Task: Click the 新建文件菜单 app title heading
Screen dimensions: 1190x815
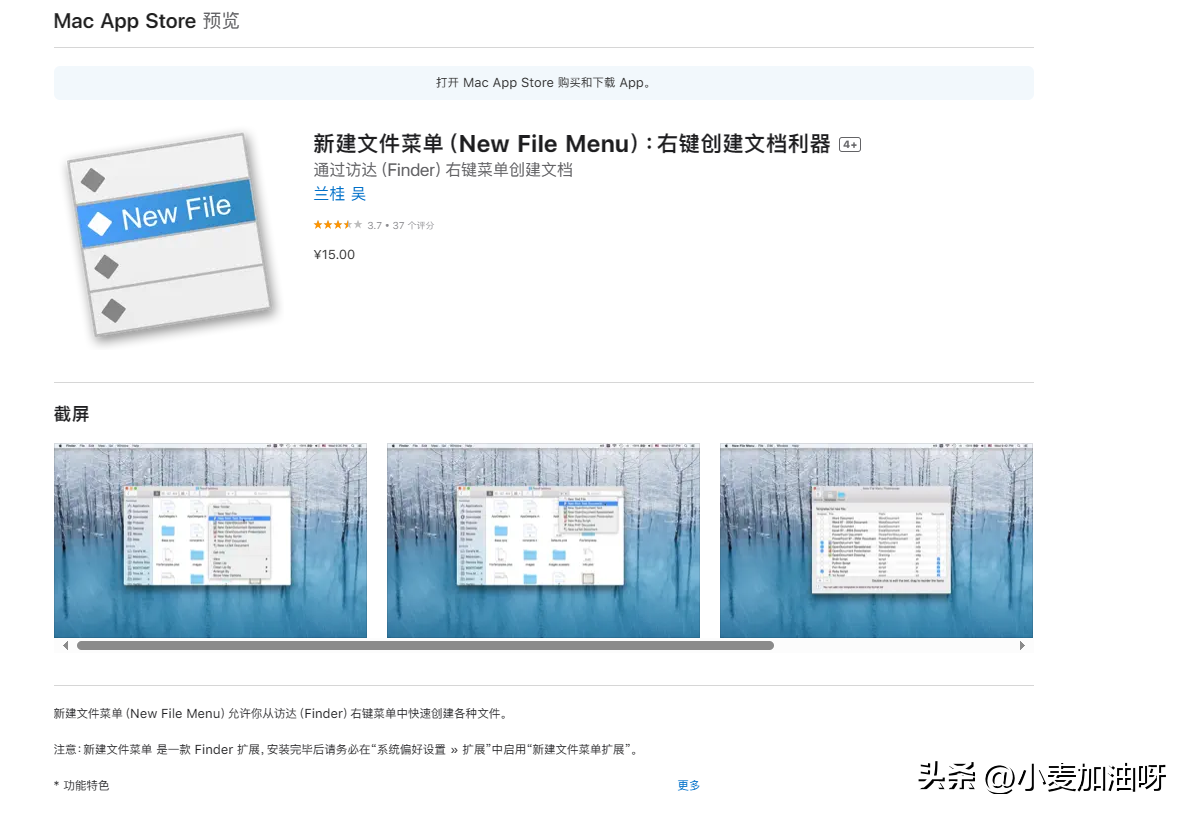Action: coord(572,144)
